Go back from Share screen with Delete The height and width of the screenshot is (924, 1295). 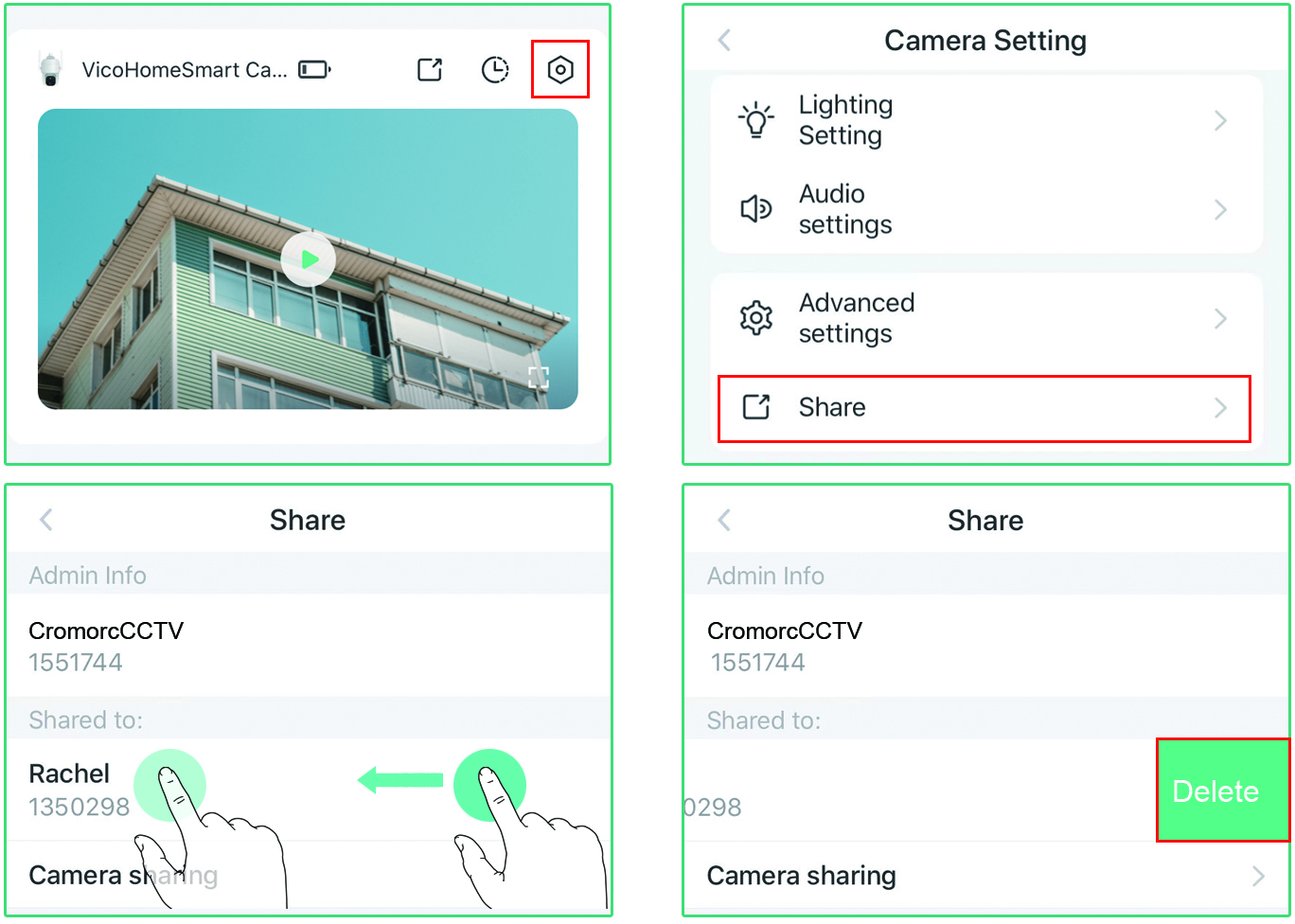(724, 519)
